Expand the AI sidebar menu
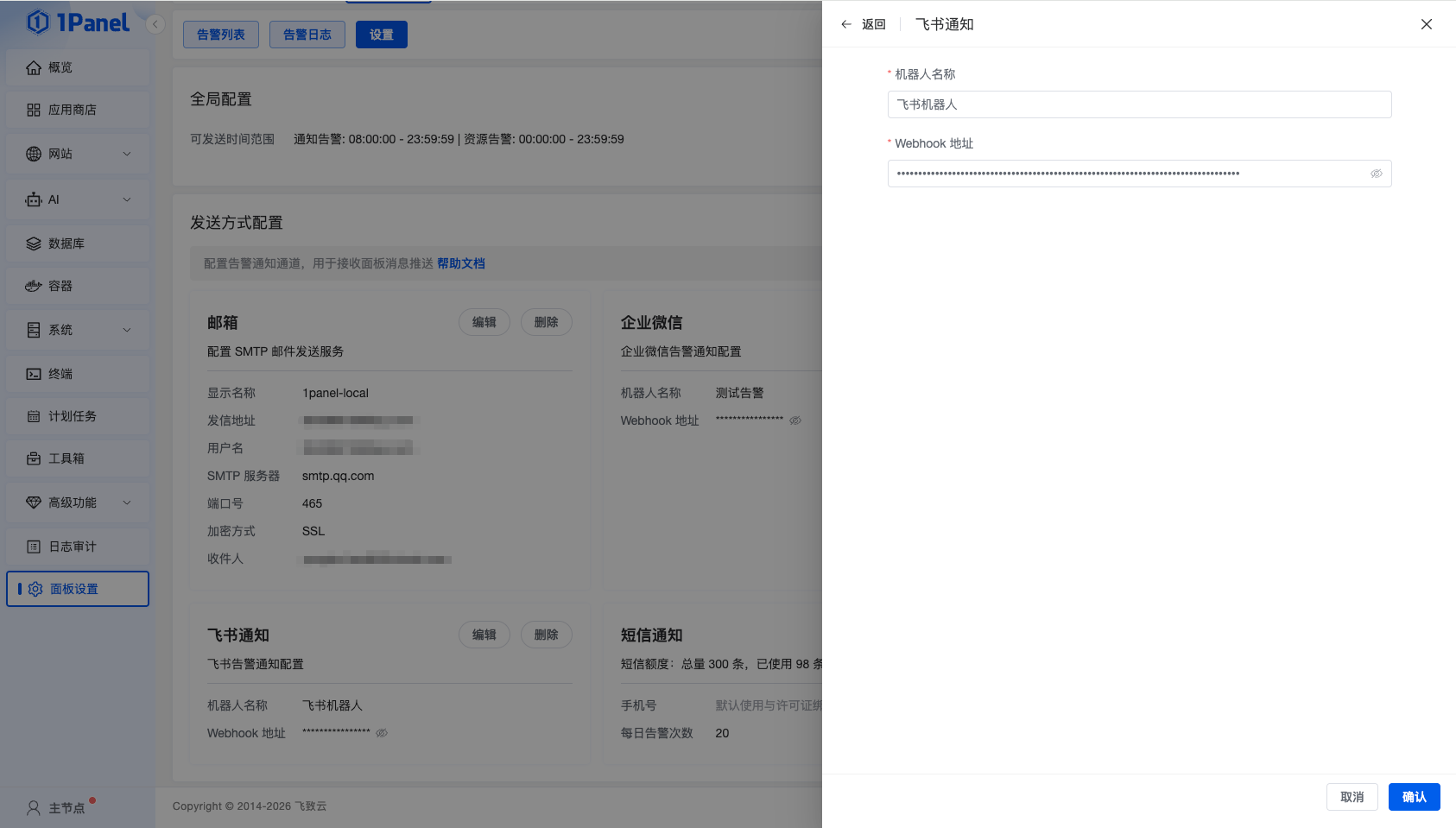 pos(127,199)
